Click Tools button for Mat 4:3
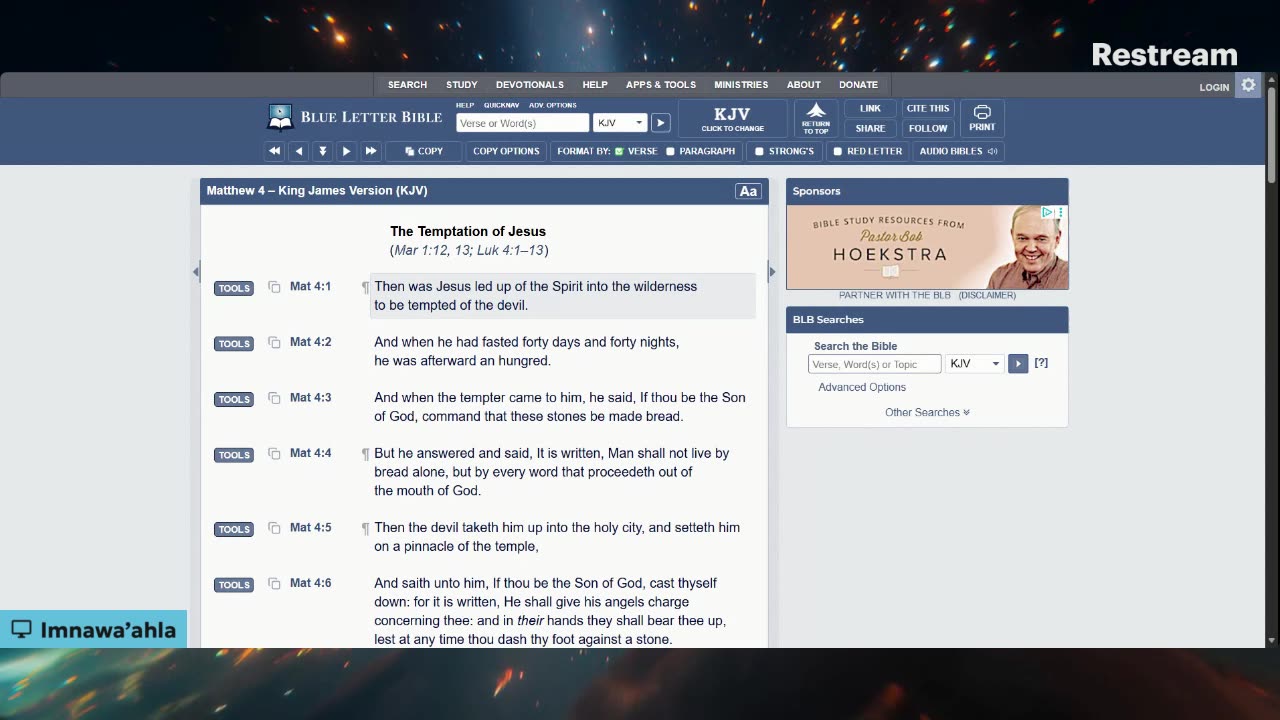This screenshot has width=1280, height=720. pyautogui.click(x=233, y=399)
